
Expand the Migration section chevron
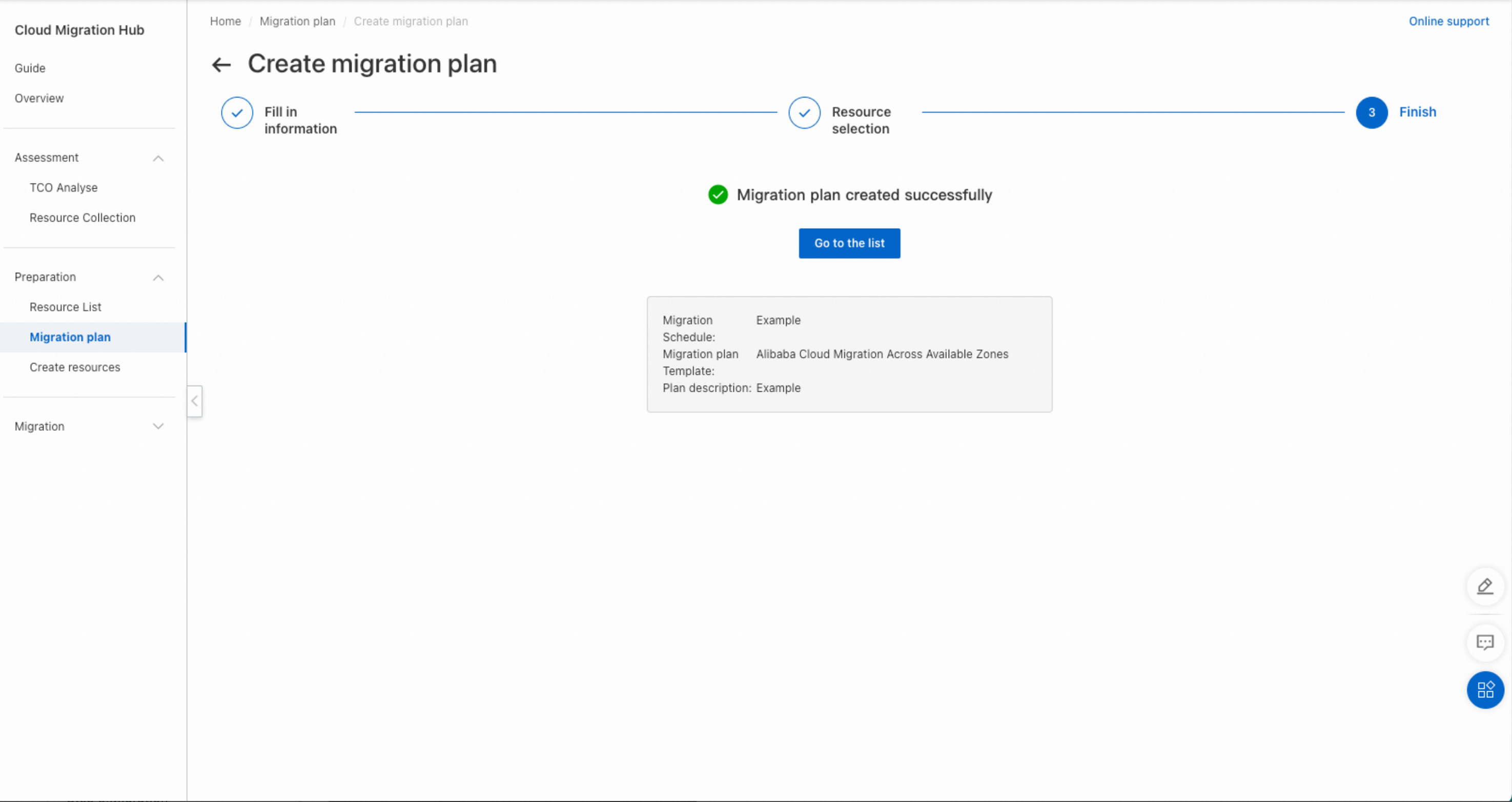pos(158,427)
